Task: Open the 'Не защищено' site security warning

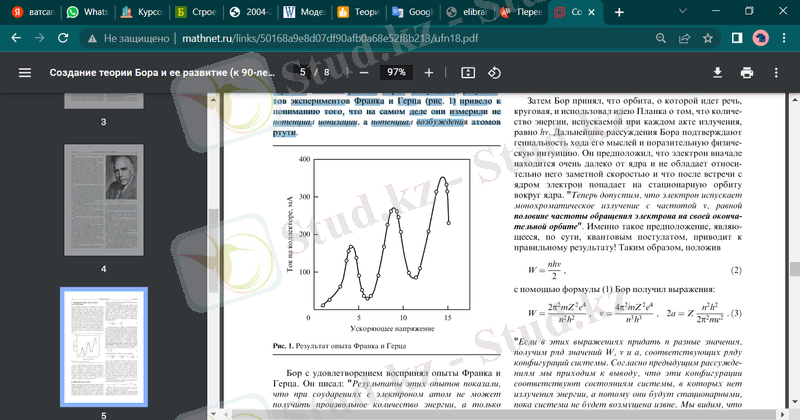Action: point(129,38)
